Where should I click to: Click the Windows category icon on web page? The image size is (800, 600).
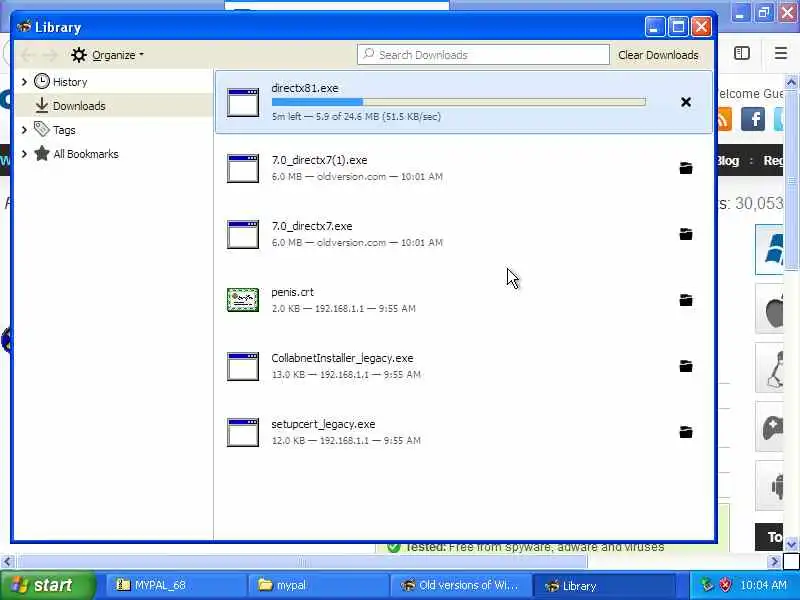click(x=769, y=249)
